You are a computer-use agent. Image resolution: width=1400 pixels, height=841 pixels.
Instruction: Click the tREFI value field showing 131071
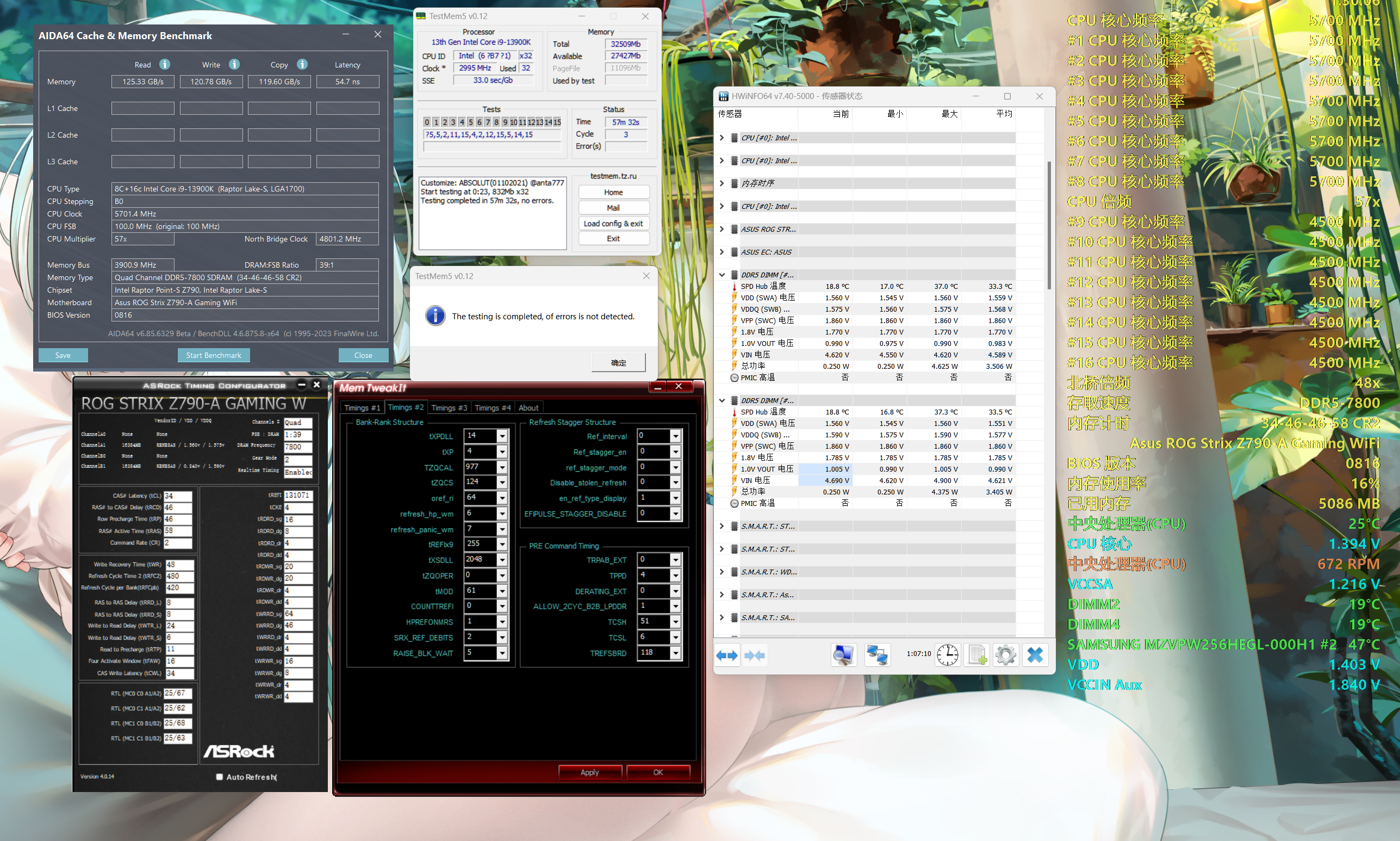[x=298, y=494]
